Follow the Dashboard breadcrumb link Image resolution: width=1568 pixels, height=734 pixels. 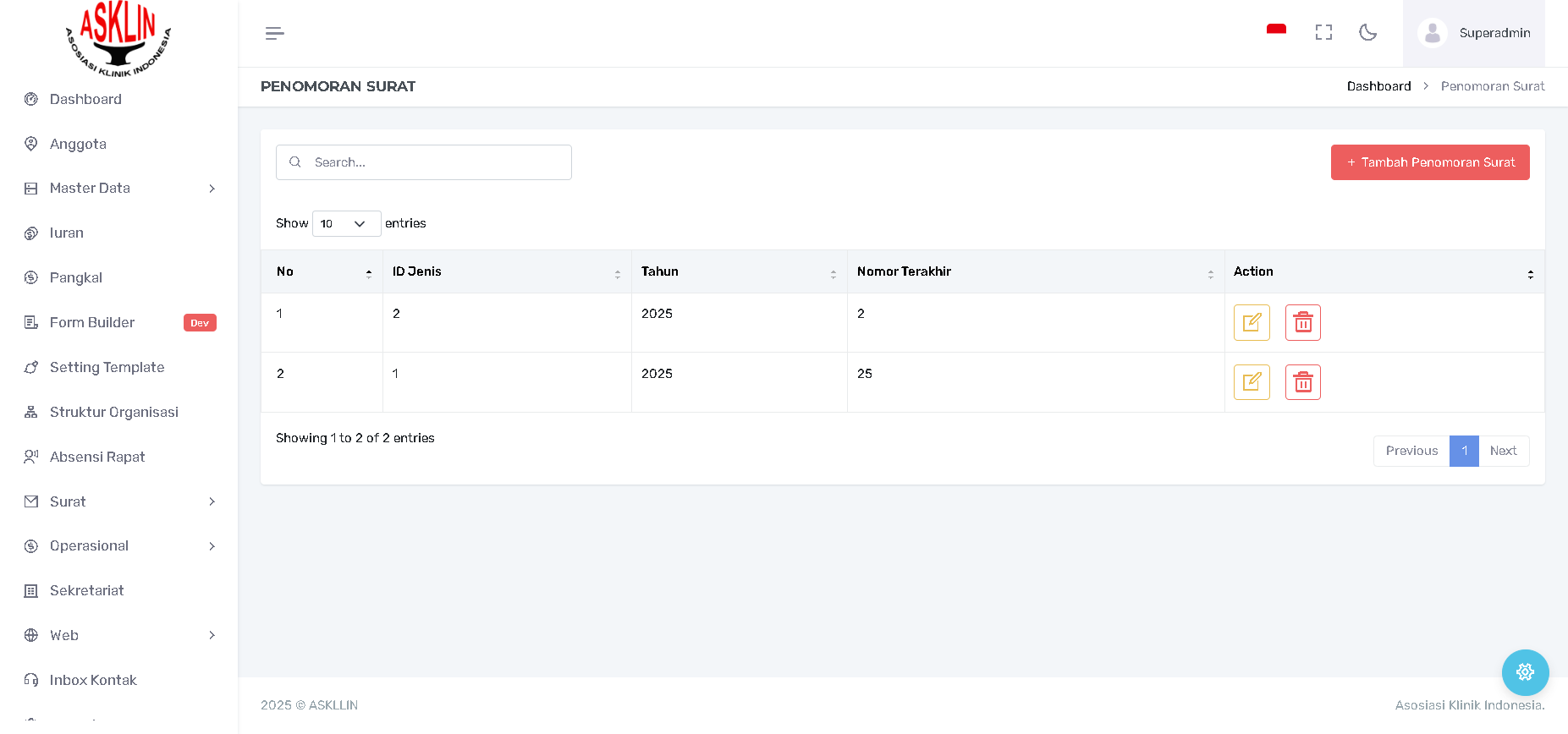coord(1378,86)
